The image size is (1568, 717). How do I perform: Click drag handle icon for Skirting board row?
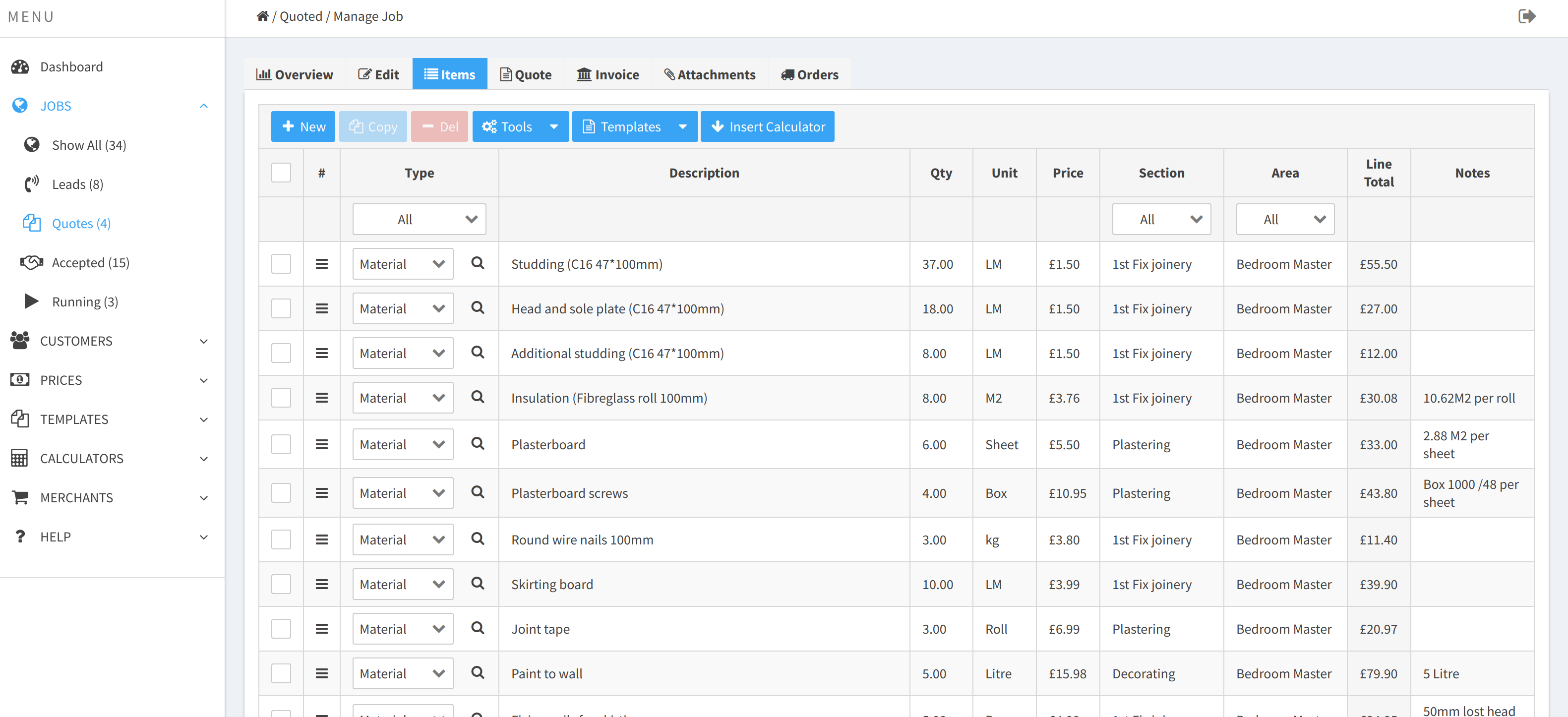(x=321, y=584)
